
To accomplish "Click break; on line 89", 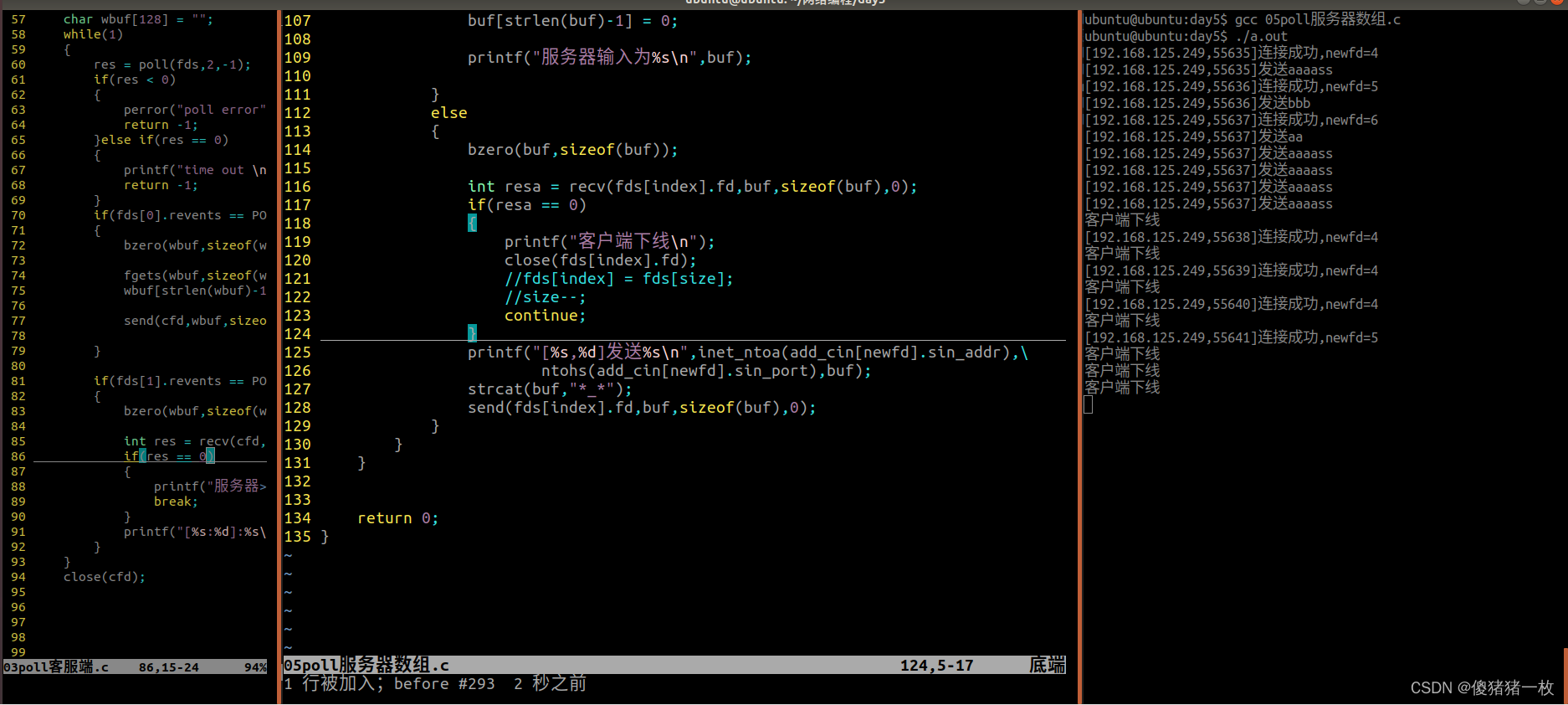I will tap(176, 502).
